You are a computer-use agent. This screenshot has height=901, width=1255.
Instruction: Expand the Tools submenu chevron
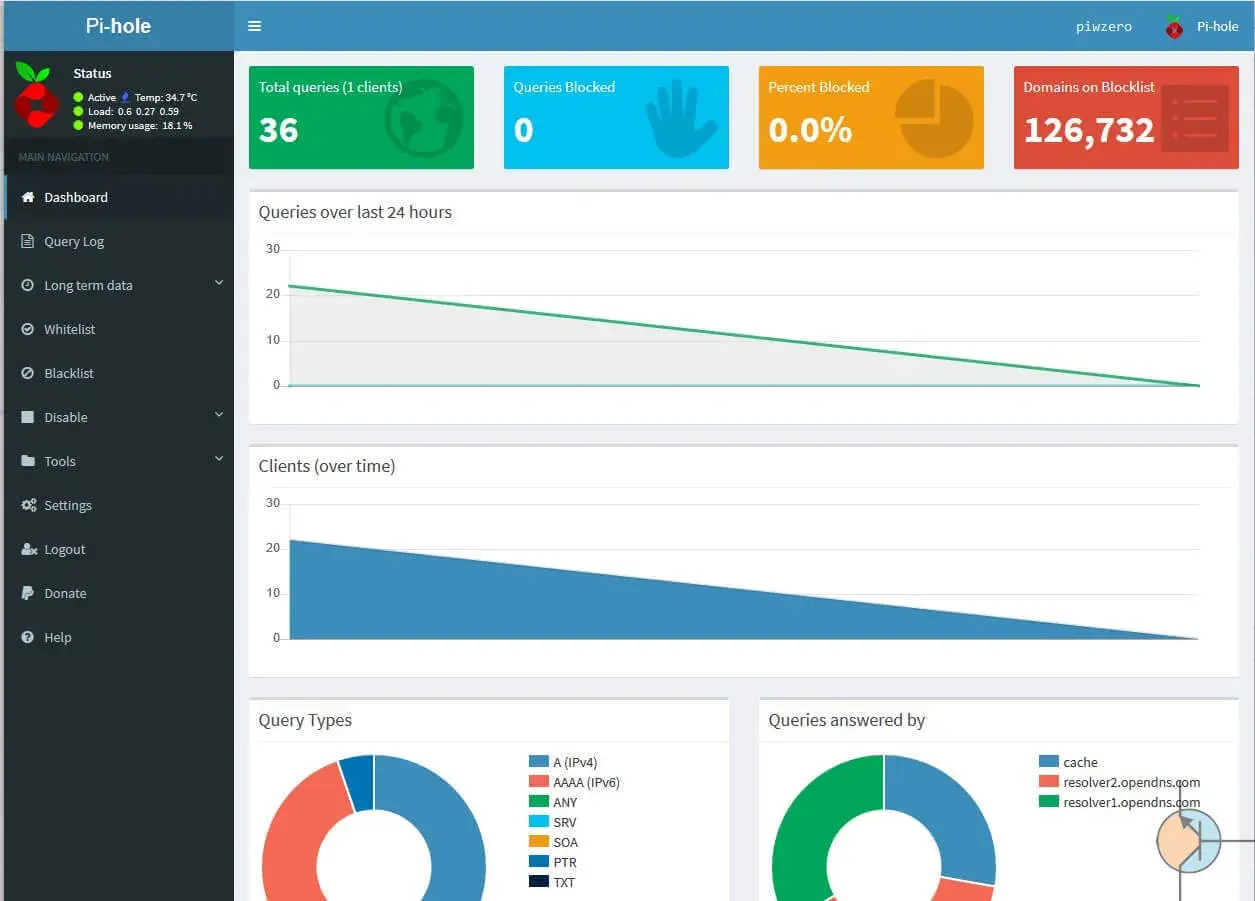(219, 459)
